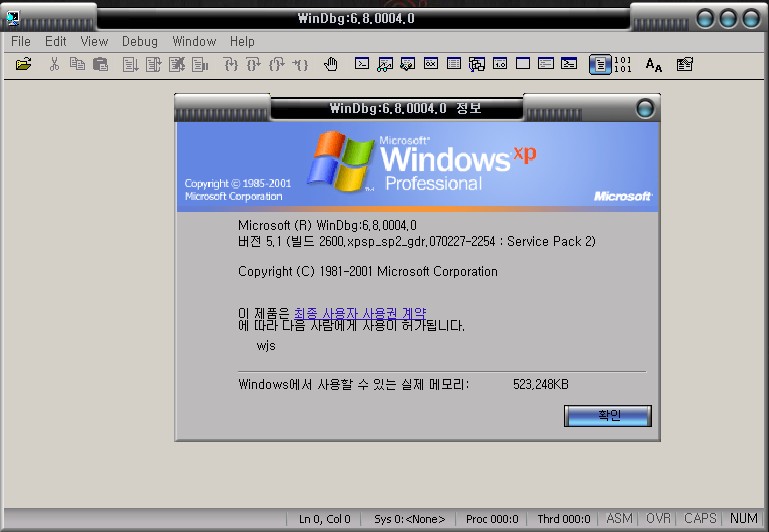Open the Processes and Threads icon
Viewport: 769px width, 532px height.
[546, 64]
